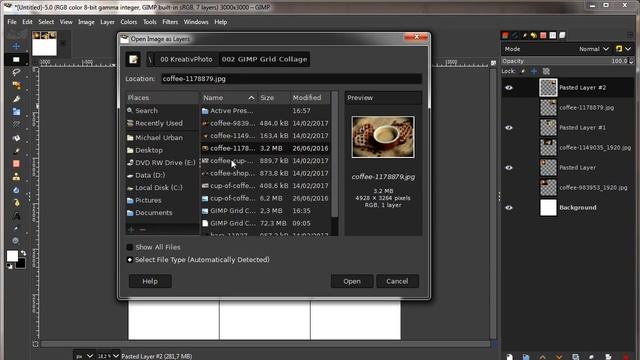Reset colors to default black and white

pos(9,267)
